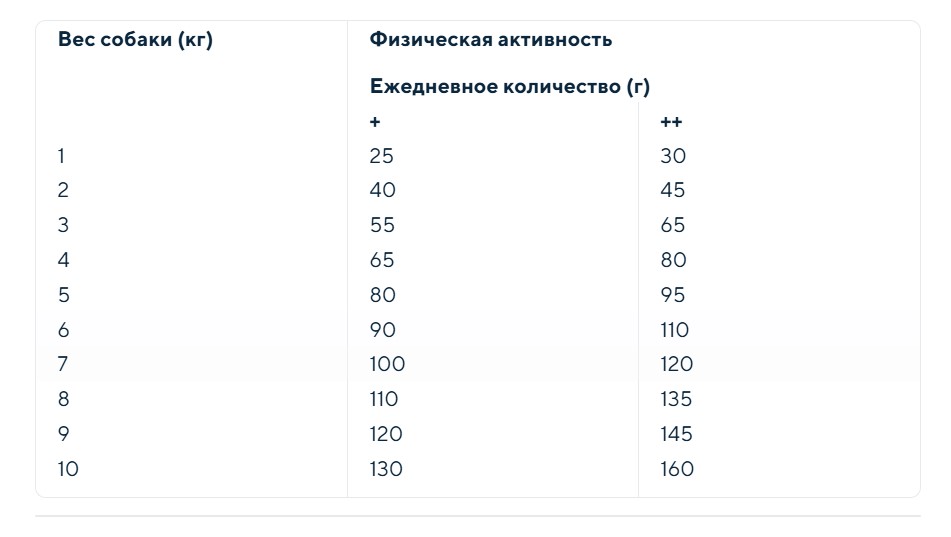Image resolution: width=951 pixels, height=537 pixels.
Task: Click the 130 grams cell for 10 kg
Action: [386, 469]
